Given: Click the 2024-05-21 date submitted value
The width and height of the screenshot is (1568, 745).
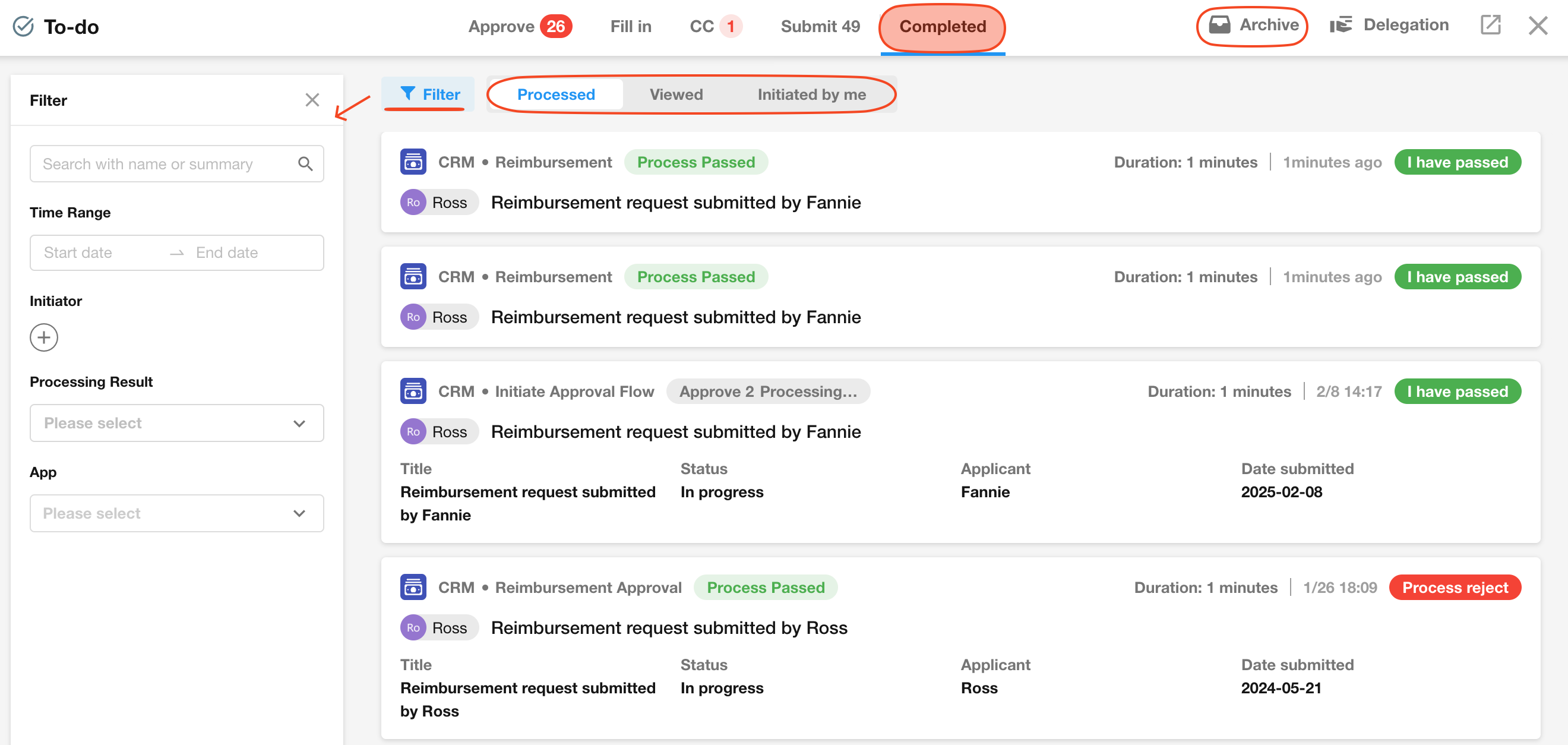Looking at the screenshot, I should point(1281,687).
